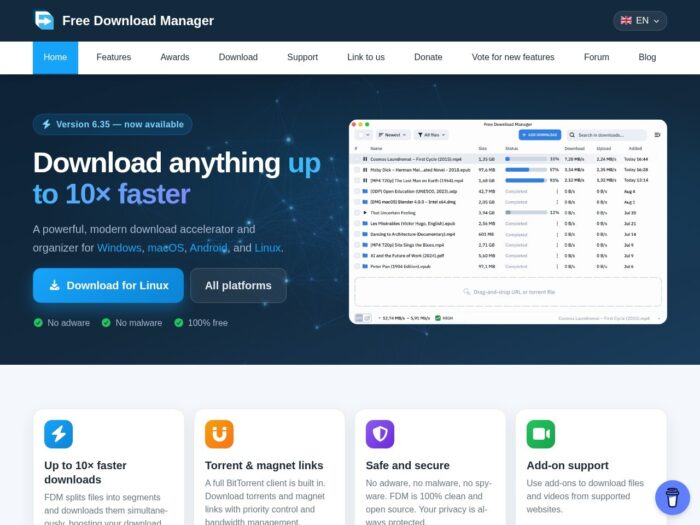Click the orange magnet icon on the torrent card

pyautogui.click(x=219, y=434)
